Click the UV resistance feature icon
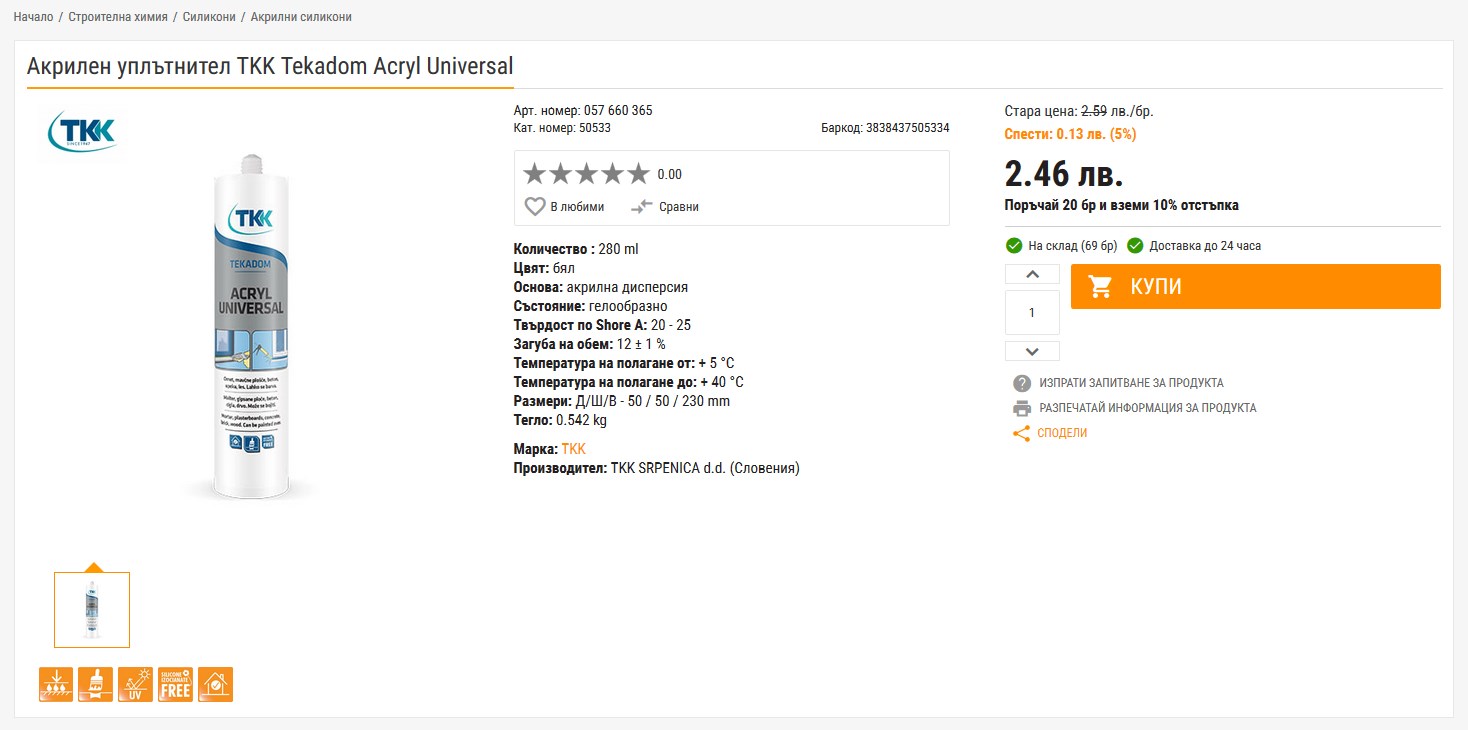The height and width of the screenshot is (730, 1468). (x=135, y=684)
